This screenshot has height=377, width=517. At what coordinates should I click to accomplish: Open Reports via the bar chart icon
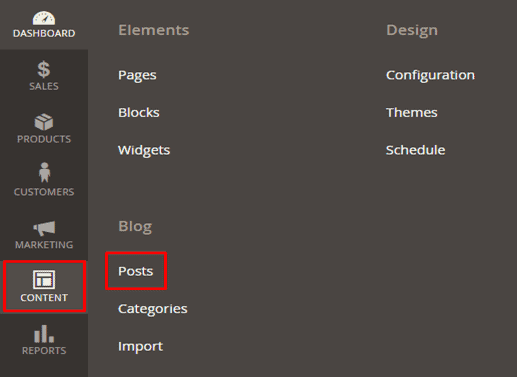44,334
